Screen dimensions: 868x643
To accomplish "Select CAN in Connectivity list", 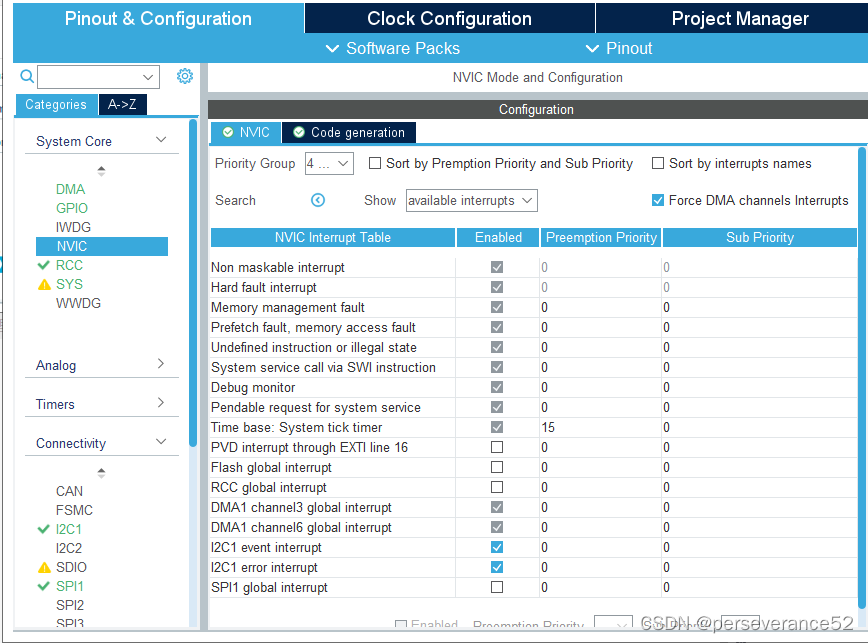I will pos(69,491).
